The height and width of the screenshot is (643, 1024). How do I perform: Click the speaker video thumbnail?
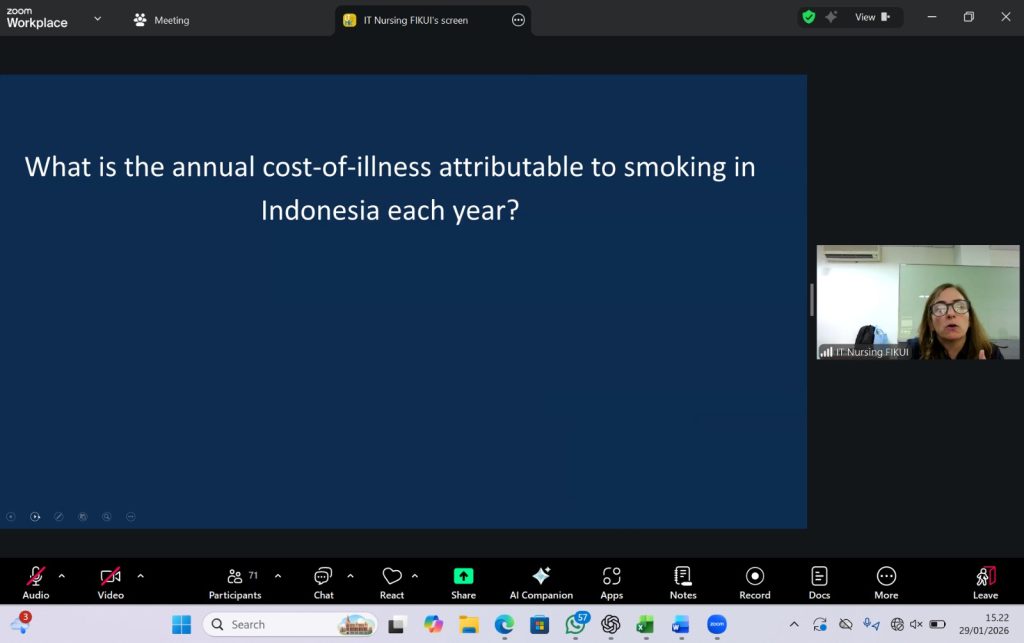917,302
